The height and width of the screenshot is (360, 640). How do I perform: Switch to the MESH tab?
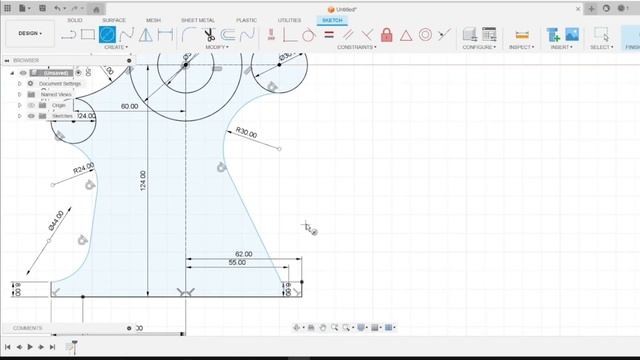pyautogui.click(x=153, y=20)
